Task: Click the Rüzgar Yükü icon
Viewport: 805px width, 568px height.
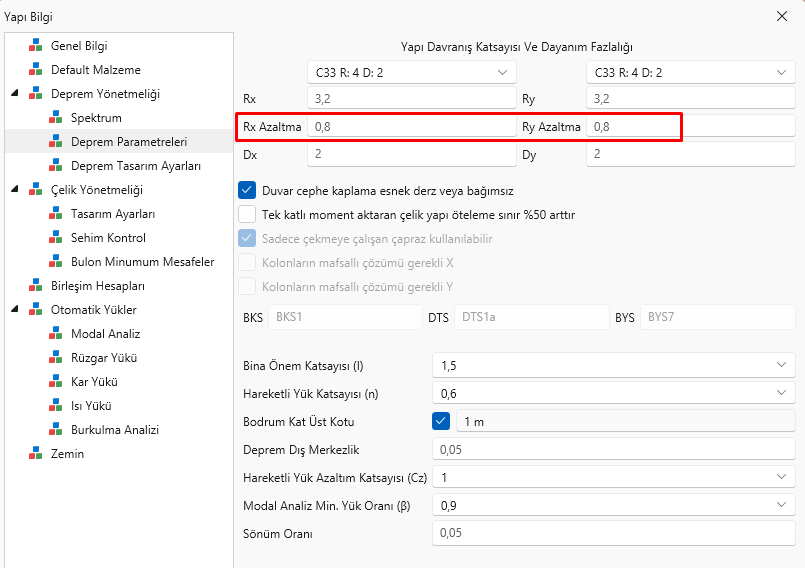Action: (x=56, y=358)
